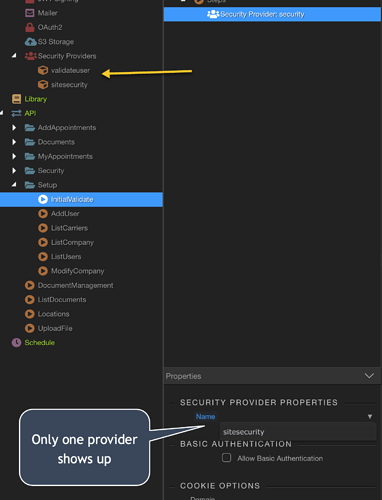Collapse the Setup folder
This screenshot has width=382, height=500.
14,184
